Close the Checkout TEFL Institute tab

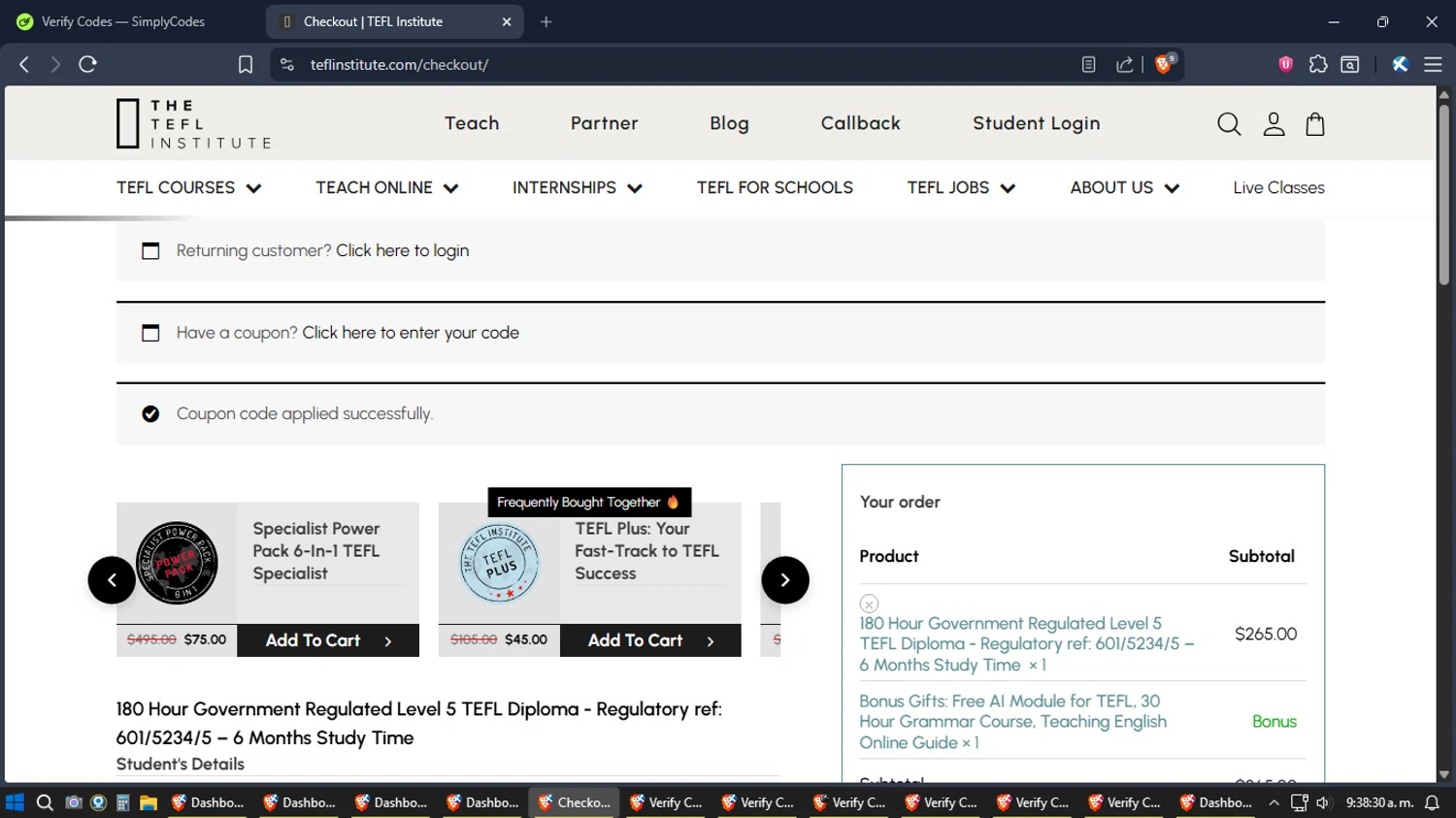click(507, 21)
